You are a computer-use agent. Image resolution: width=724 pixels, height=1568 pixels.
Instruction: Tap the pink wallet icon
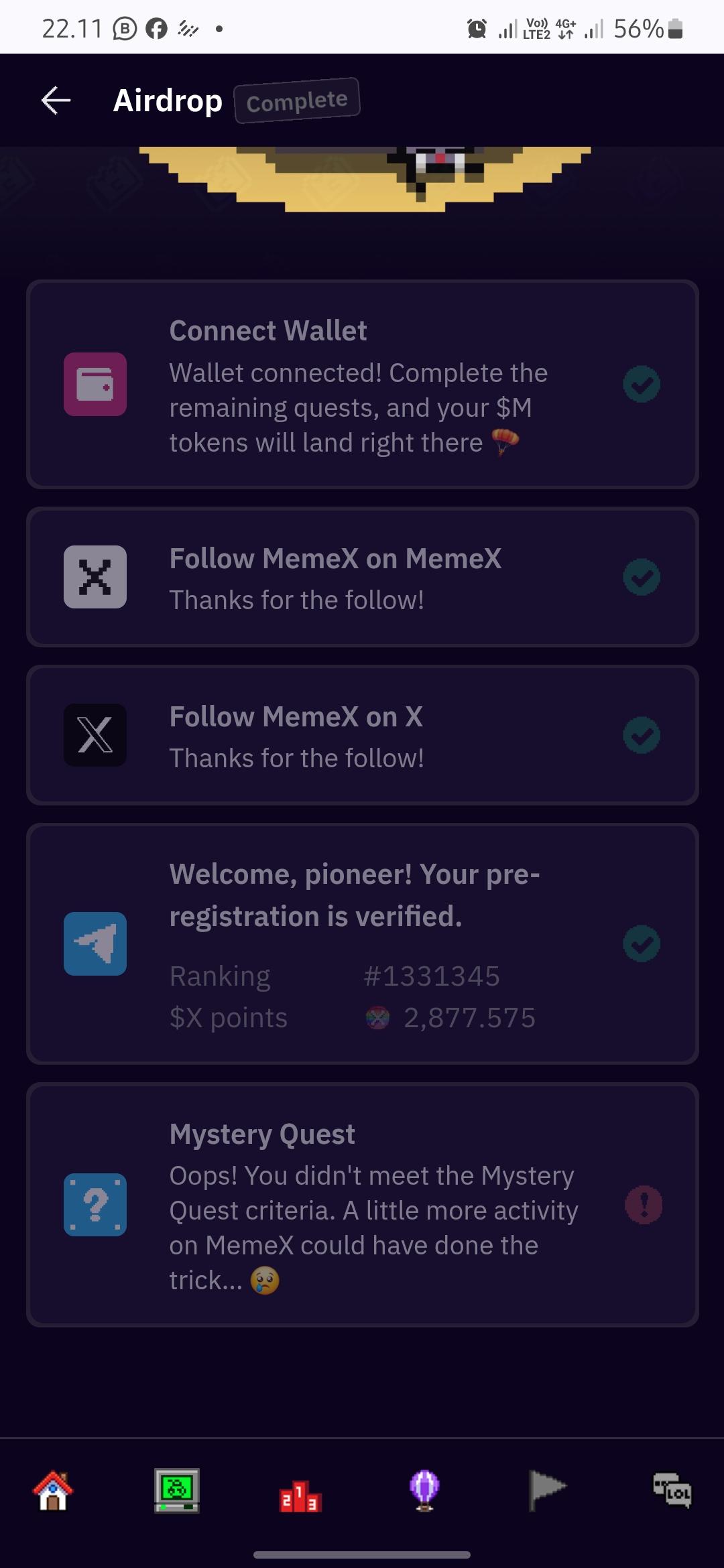tap(95, 384)
